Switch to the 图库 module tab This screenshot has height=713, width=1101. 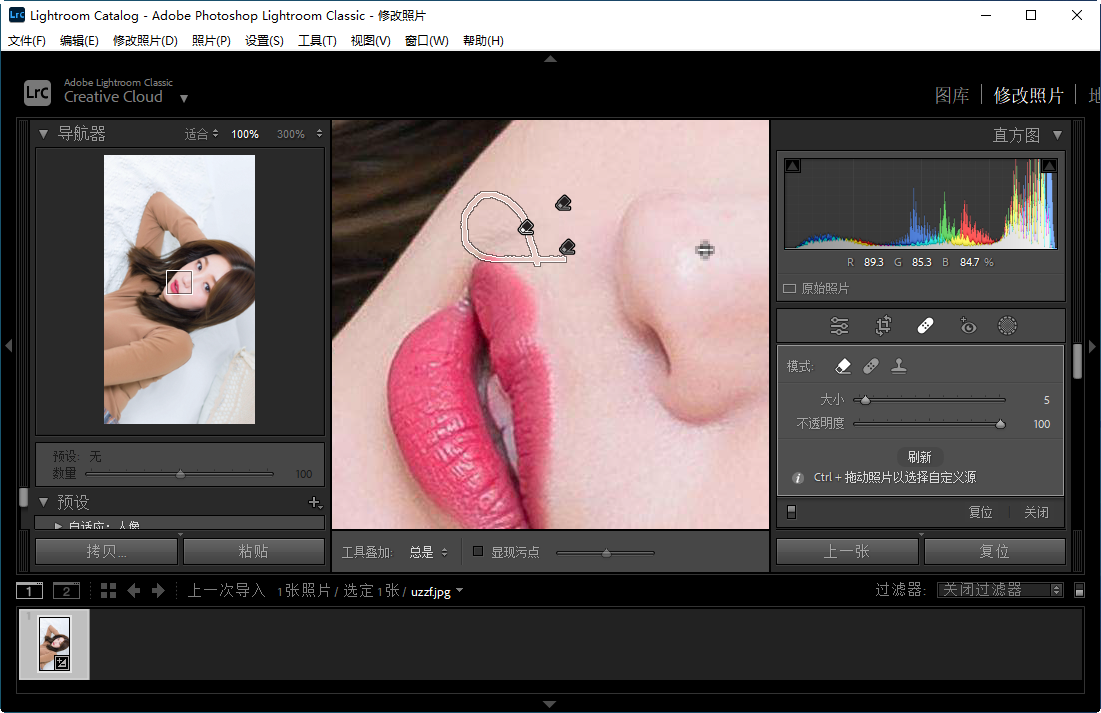pos(952,94)
